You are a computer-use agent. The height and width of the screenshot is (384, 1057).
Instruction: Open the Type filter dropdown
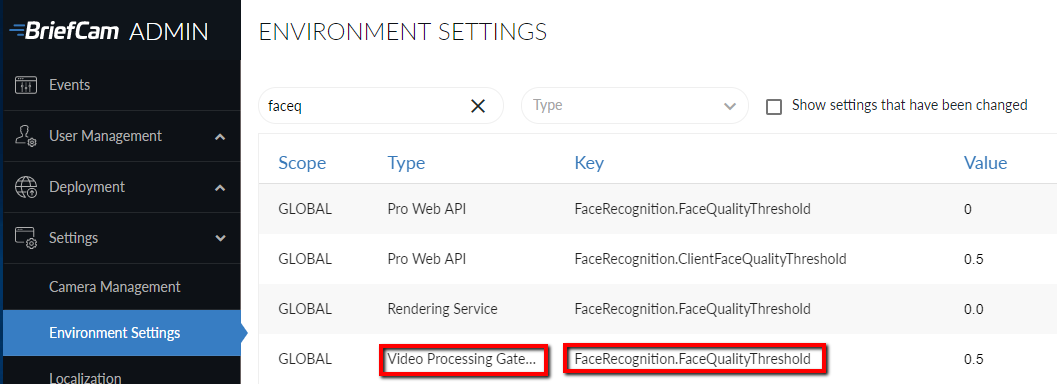click(x=634, y=106)
